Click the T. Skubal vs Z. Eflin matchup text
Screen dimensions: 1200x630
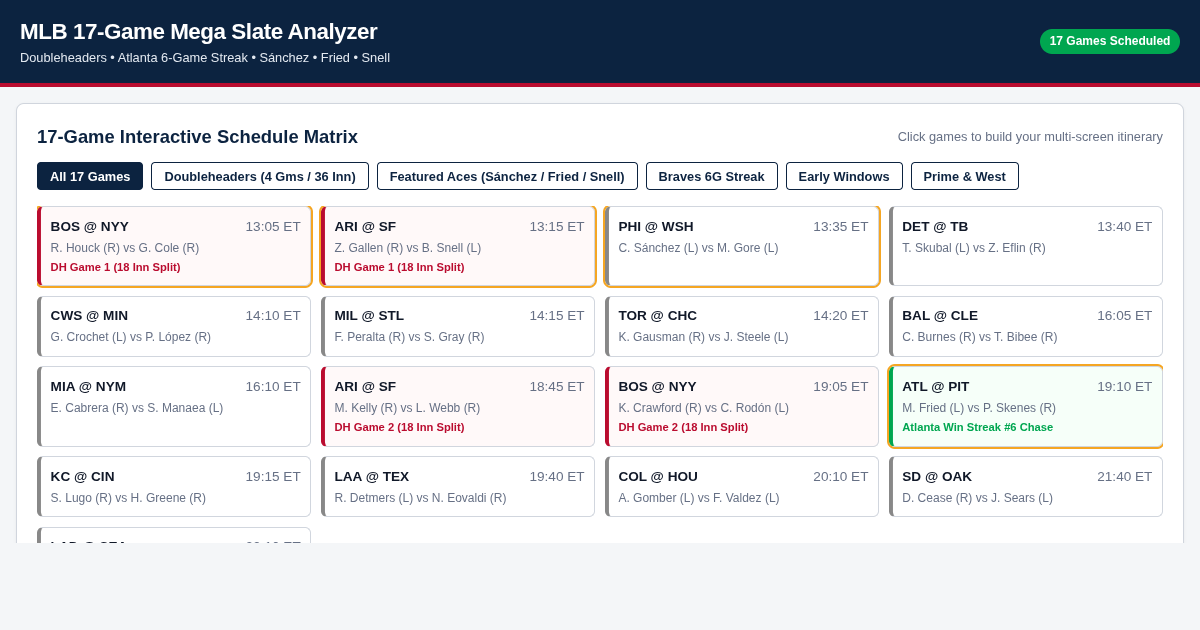click(x=974, y=248)
